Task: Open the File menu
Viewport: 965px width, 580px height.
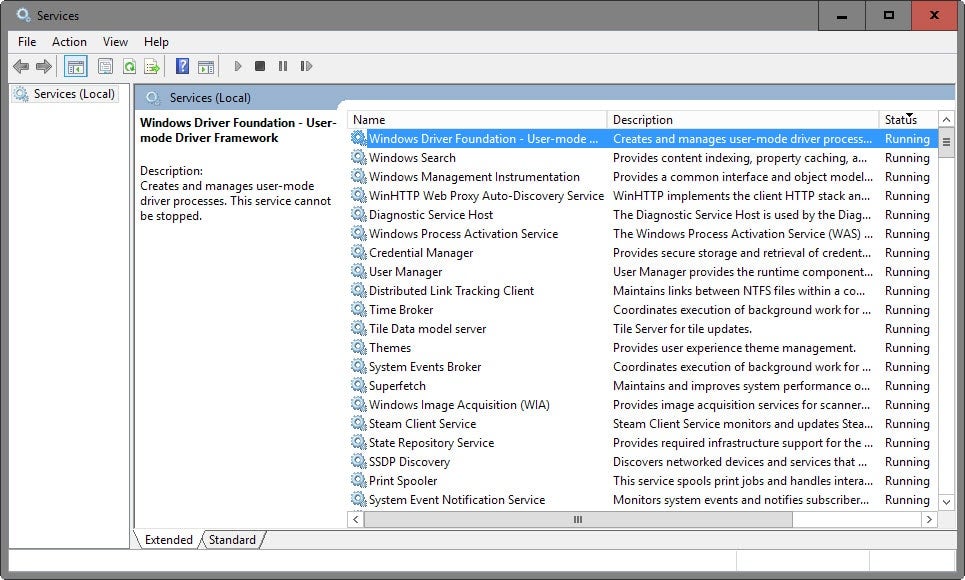Action: (x=26, y=42)
